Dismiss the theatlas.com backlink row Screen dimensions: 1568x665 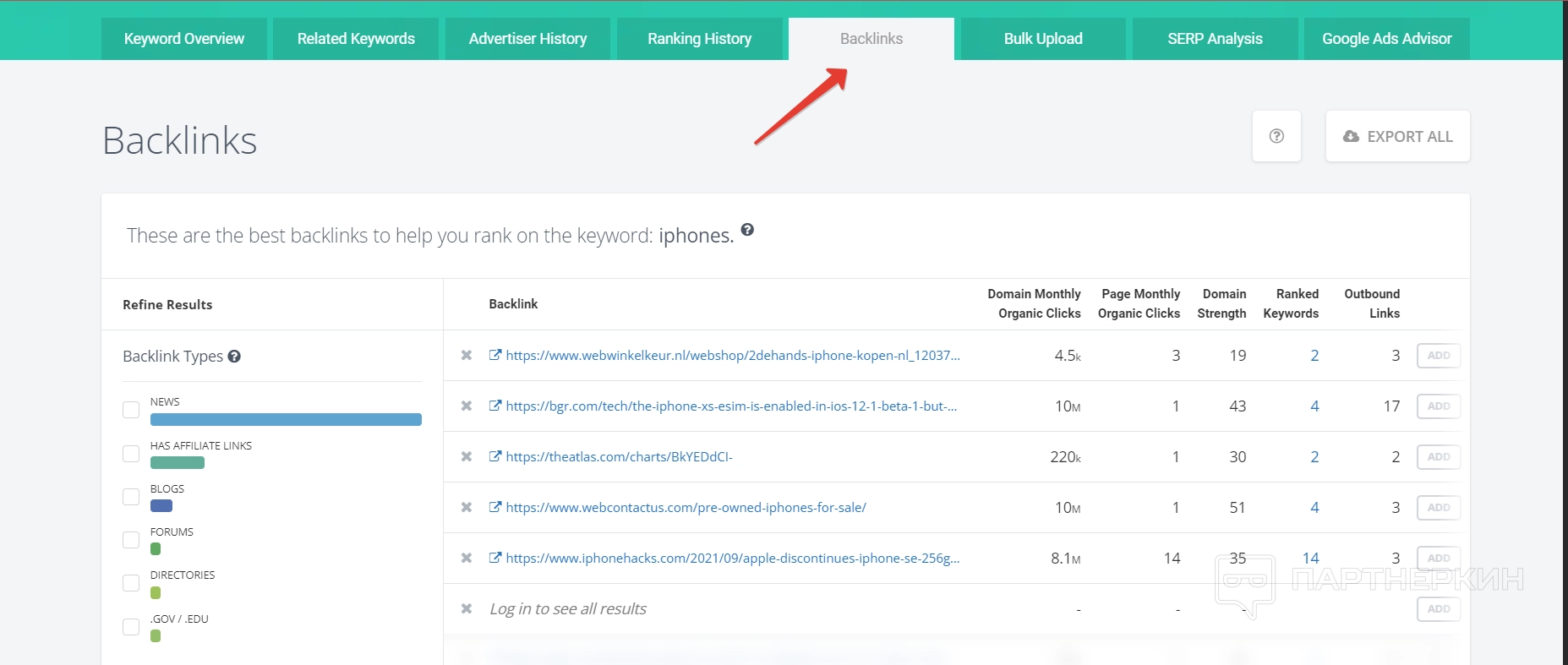[x=466, y=457]
